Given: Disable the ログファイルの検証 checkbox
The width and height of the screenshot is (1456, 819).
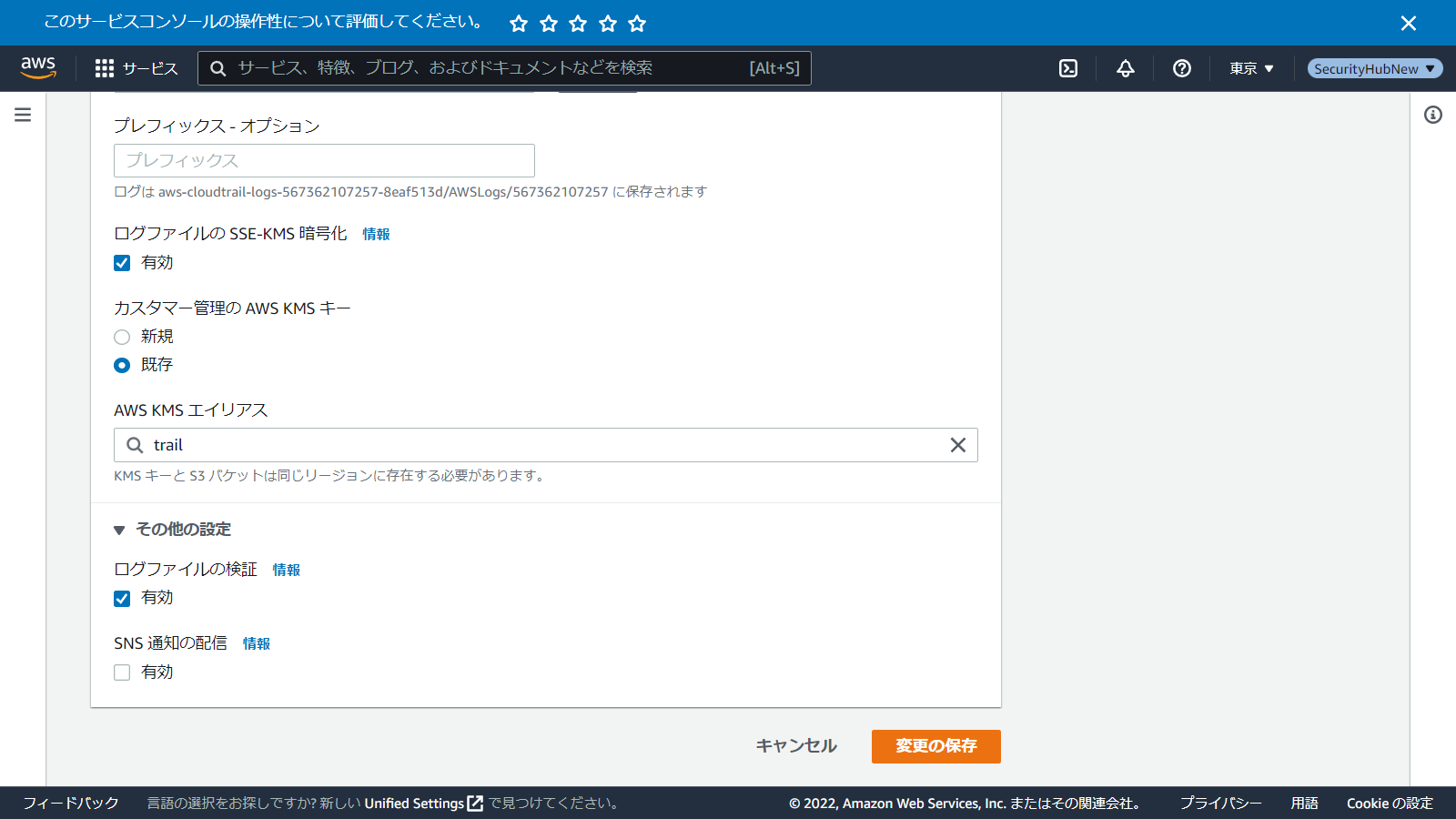Looking at the screenshot, I should click(122, 598).
